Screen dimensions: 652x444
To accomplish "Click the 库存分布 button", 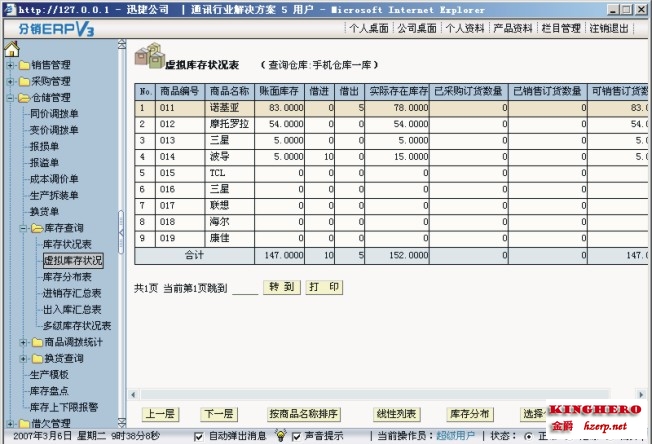I will tap(470, 414).
